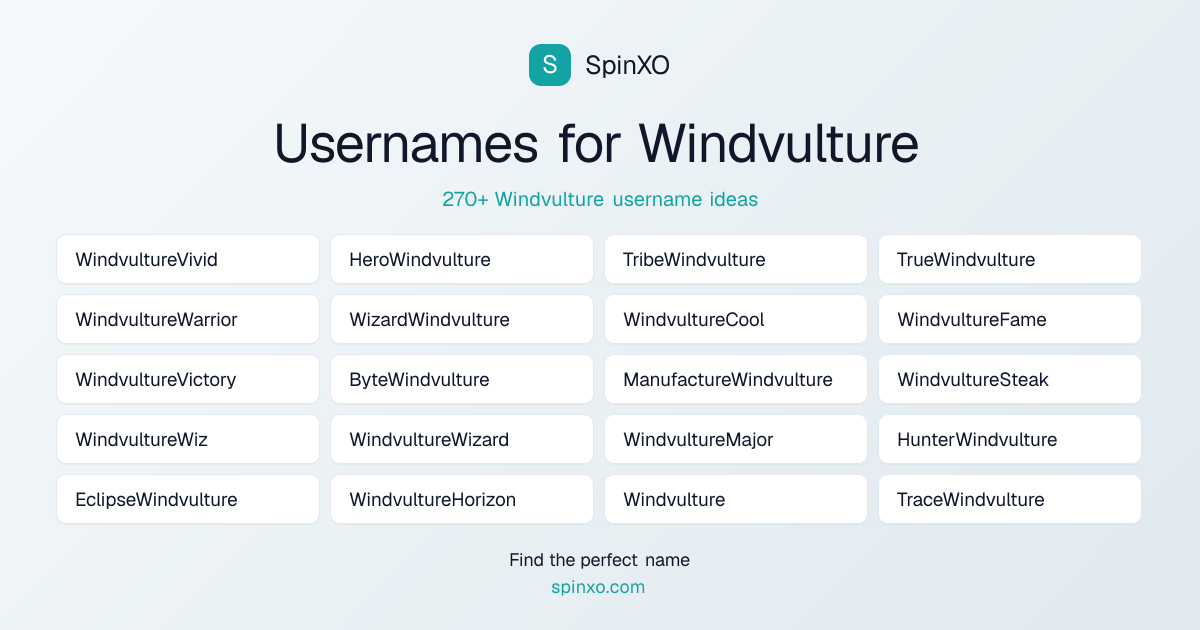Screen dimensions: 1200x630
Task: Click the ByteWindvulture username card
Action: click(x=462, y=379)
